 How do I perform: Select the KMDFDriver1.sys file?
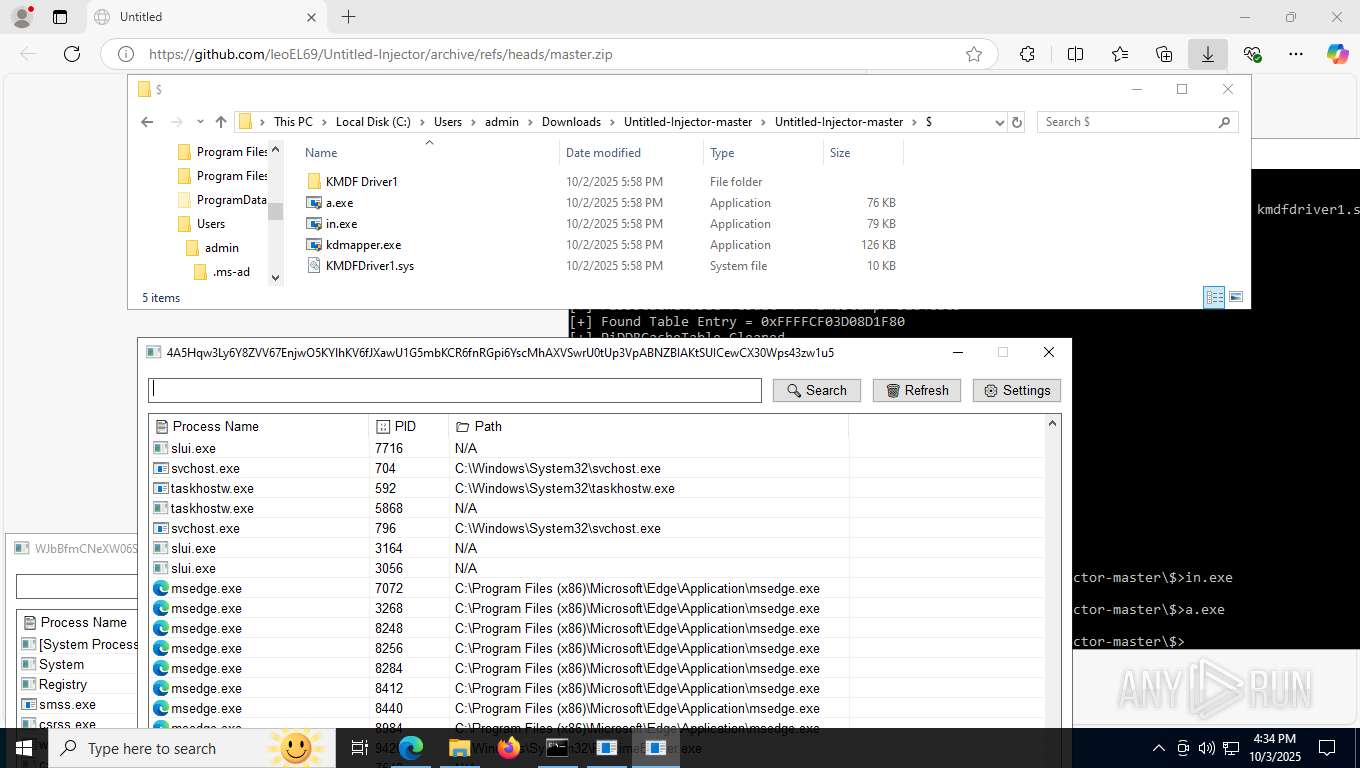coord(369,266)
